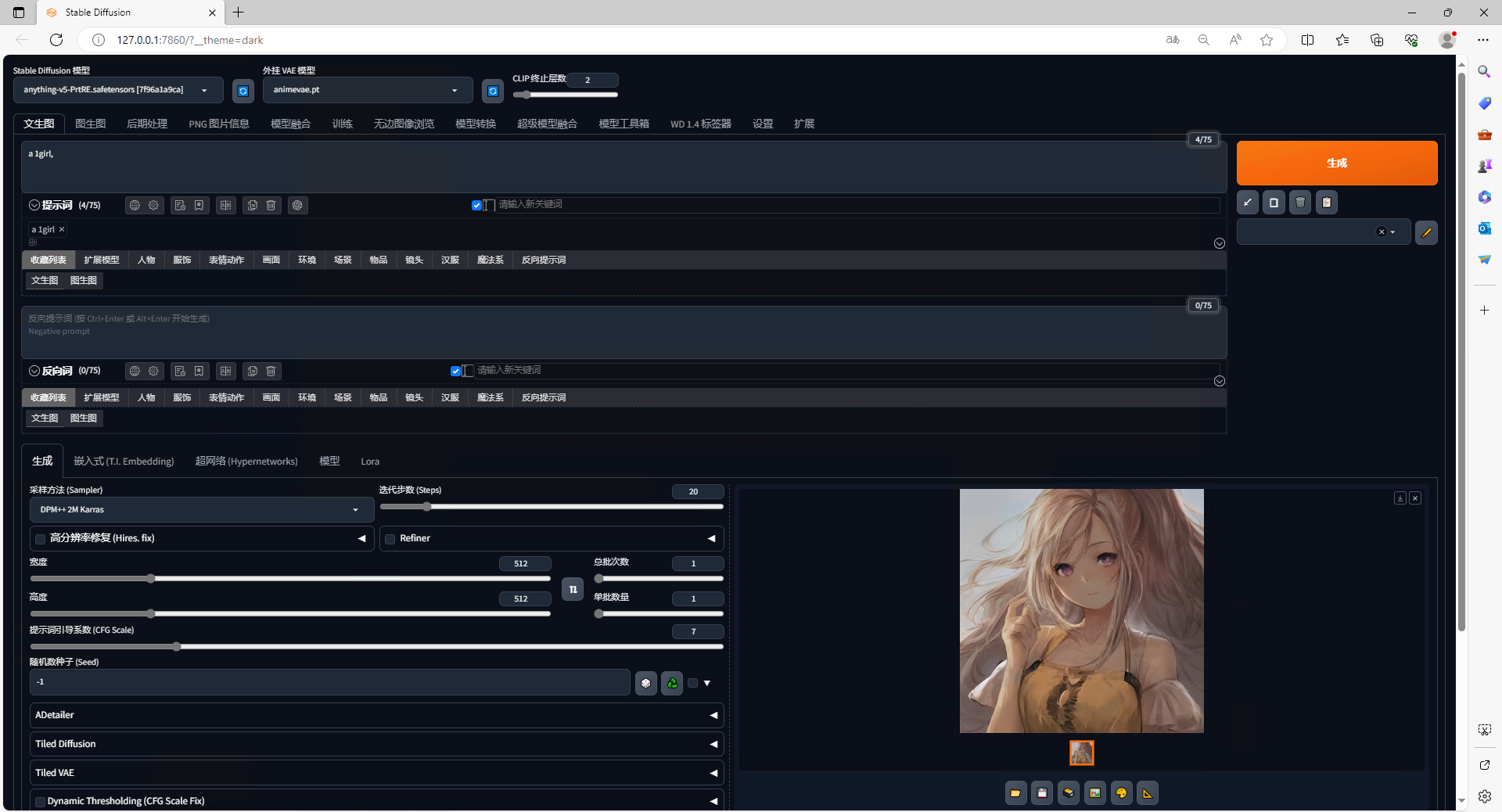This screenshot has width=1502, height=812.
Task: Refresh the external VAE model list
Action: (x=493, y=91)
